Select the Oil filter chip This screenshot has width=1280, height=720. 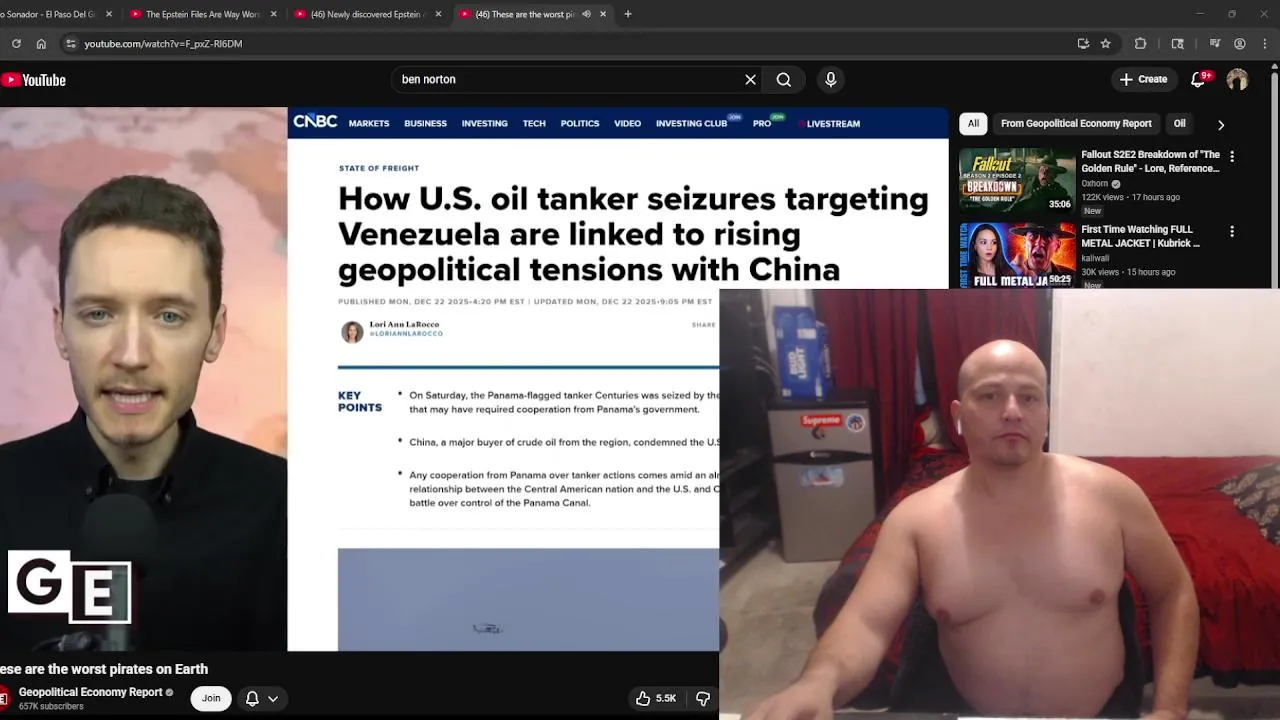(1180, 124)
